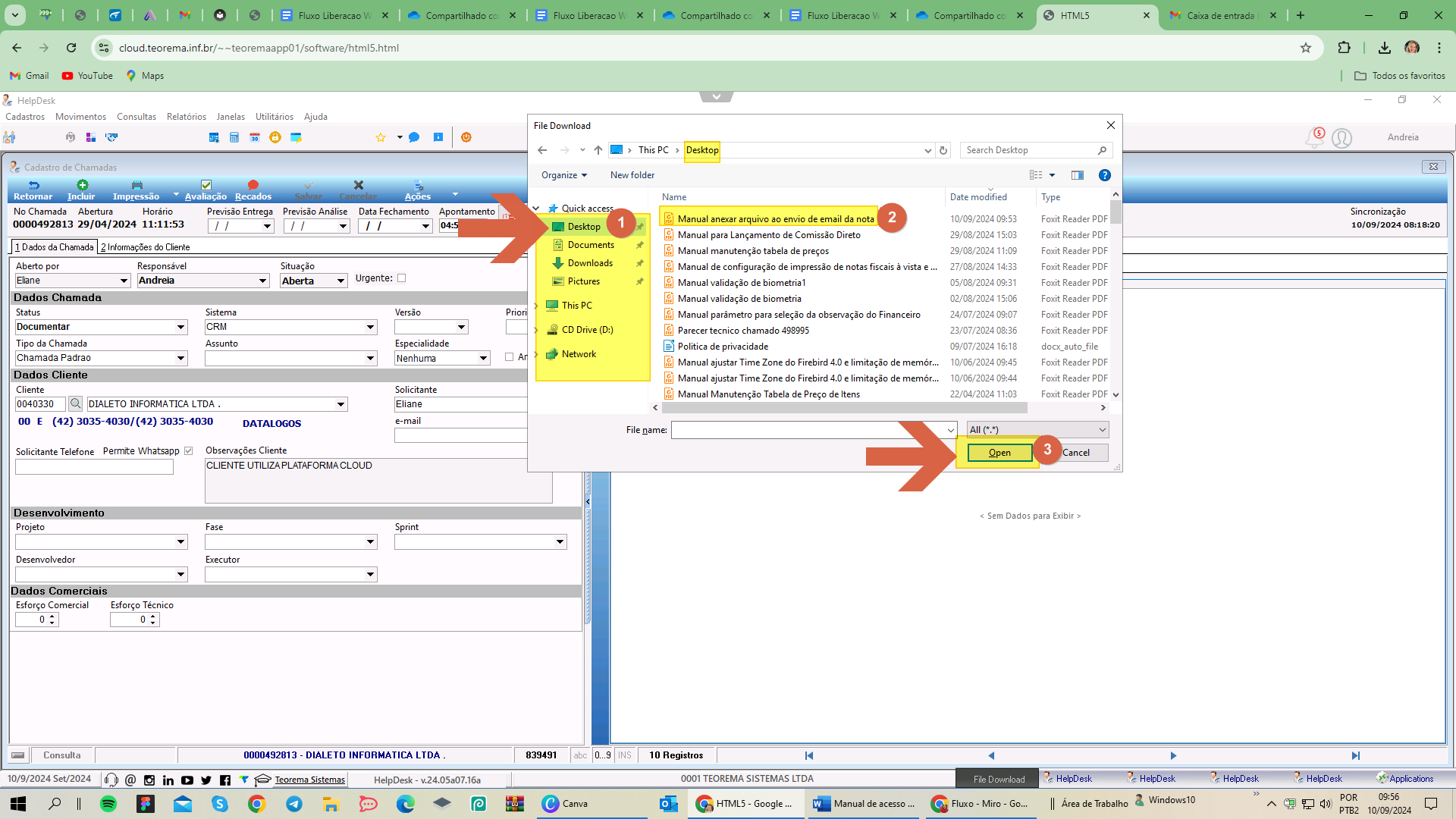Click the Retornar toolbar icon
The width and height of the screenshot is (1456, 819).
[x=33, y=190]
